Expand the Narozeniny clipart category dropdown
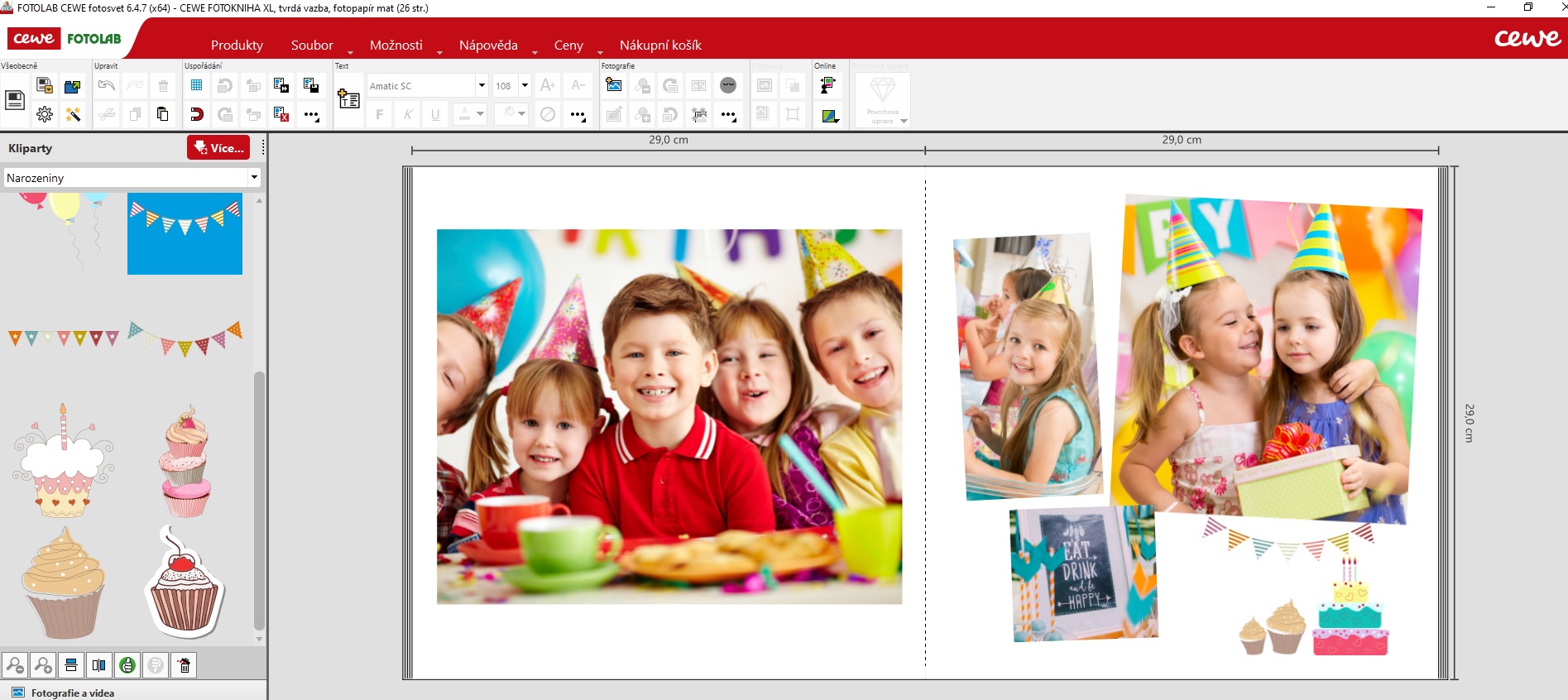Viewport: 1568px width, 700px height. 254,178
